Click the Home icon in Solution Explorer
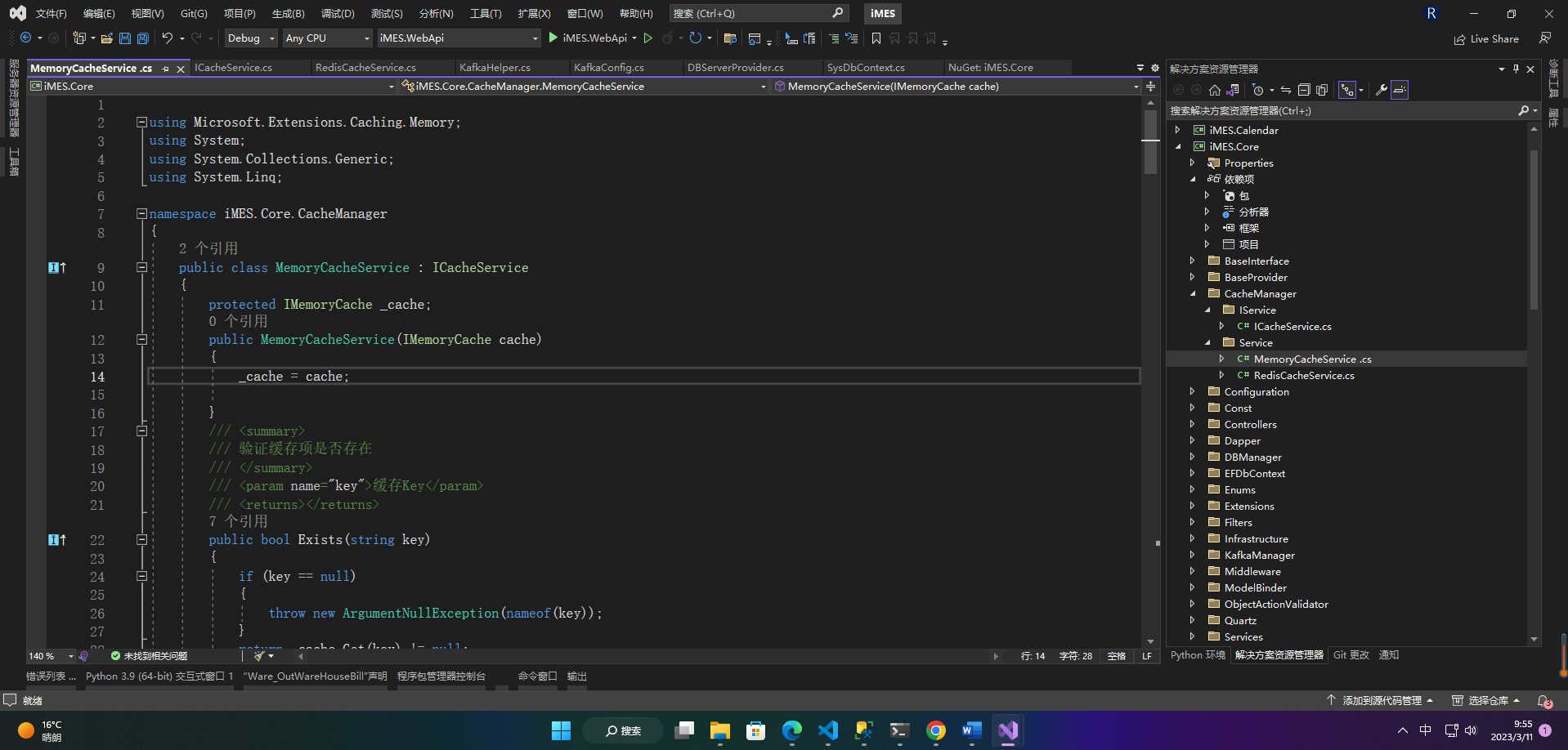This screenshot has height=750, width=1568. click(1215, 90)
